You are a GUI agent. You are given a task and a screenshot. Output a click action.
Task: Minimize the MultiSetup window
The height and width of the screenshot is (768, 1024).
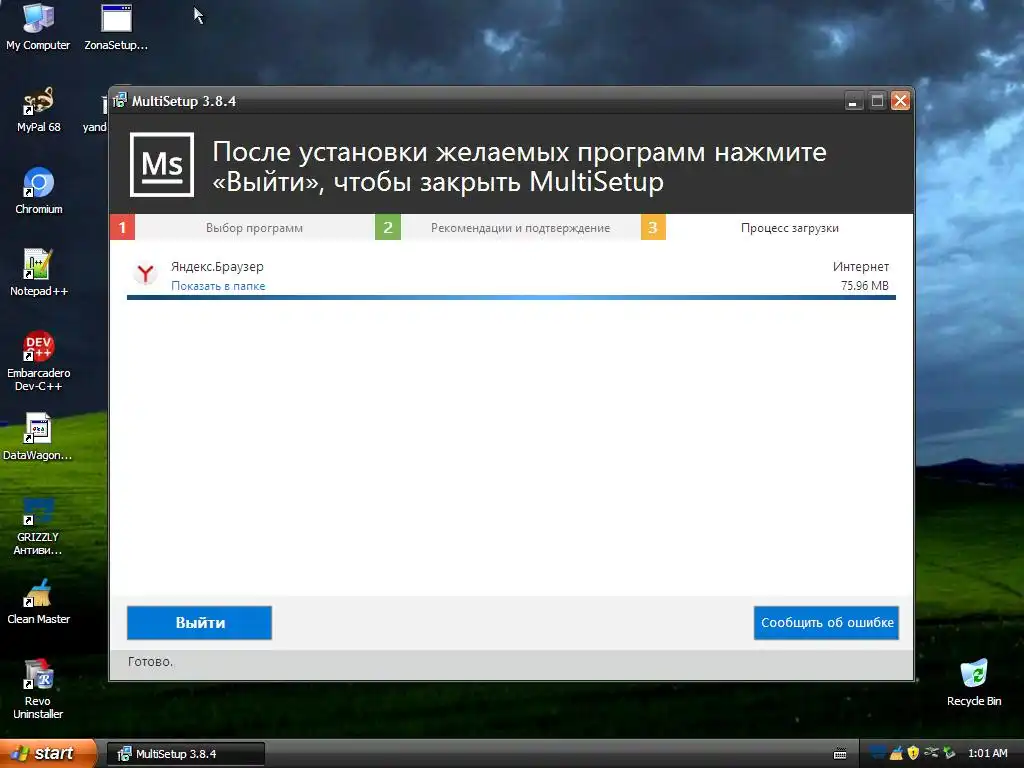[852, 101]
